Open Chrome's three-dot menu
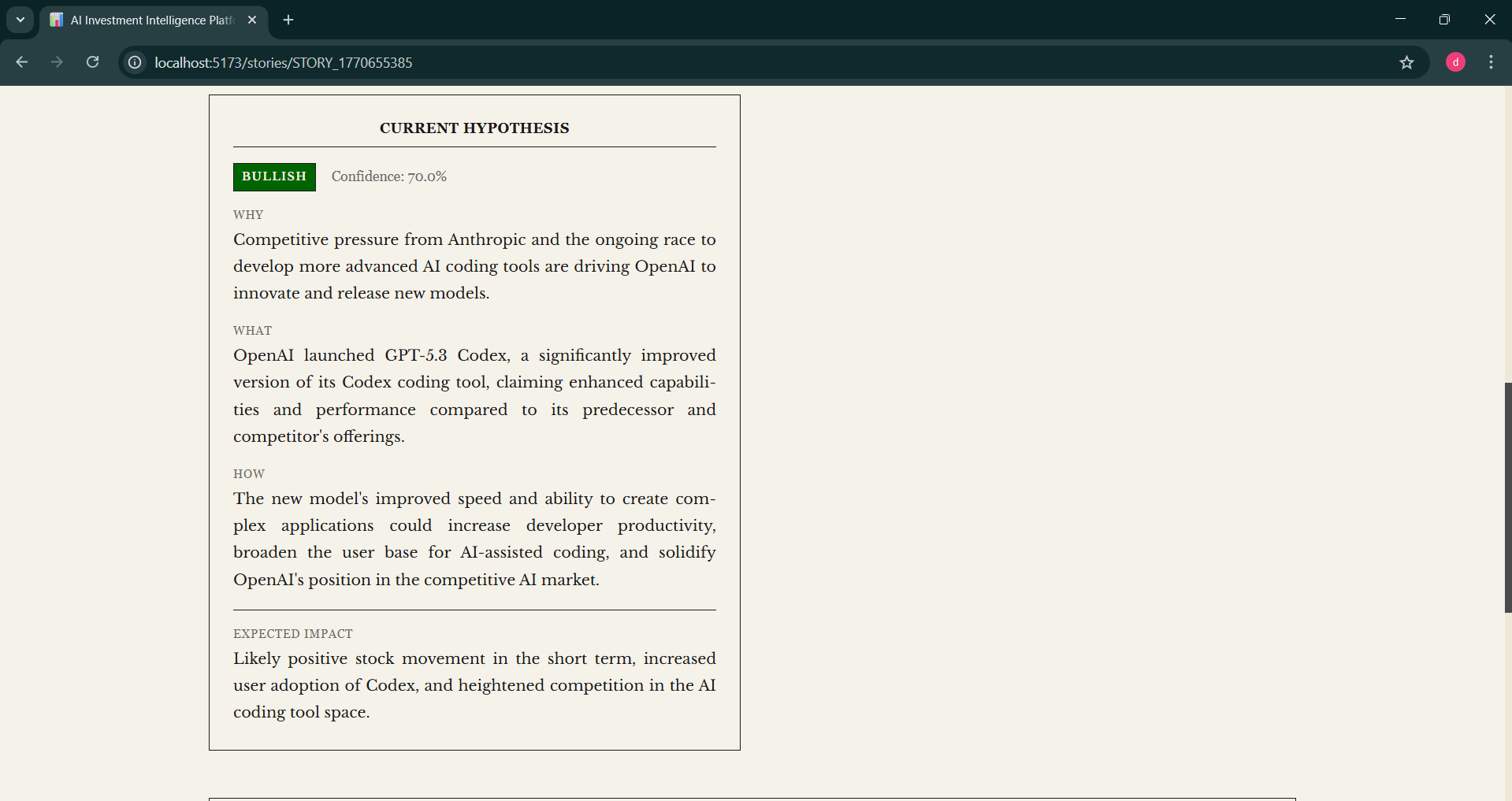Image resolution: width=1512 pixels, height=801 pixels. 1491,62
